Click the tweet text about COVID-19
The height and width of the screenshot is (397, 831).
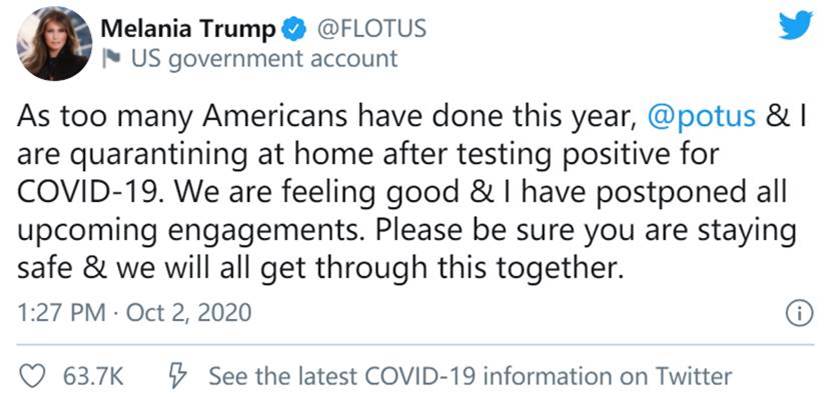(x=411, y=193)
